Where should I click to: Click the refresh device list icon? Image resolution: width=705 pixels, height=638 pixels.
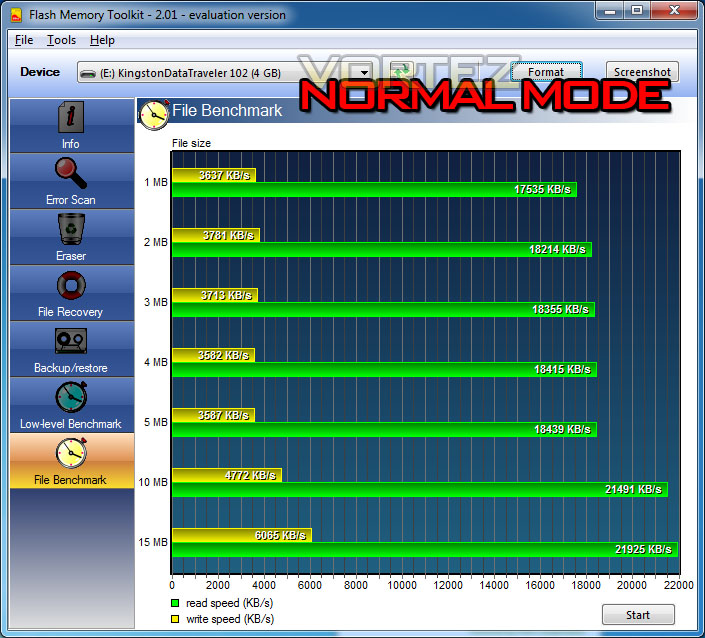(402, 72)
